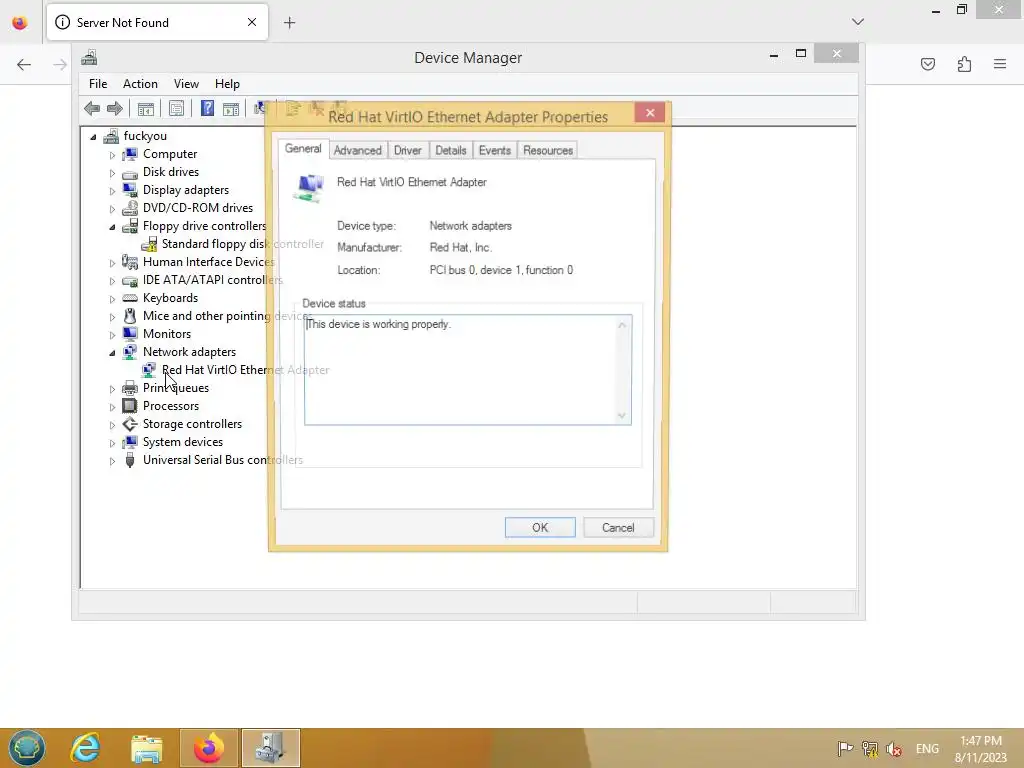Click the Storage controllers category icon

pyautogui.click(x=130, y=424)
